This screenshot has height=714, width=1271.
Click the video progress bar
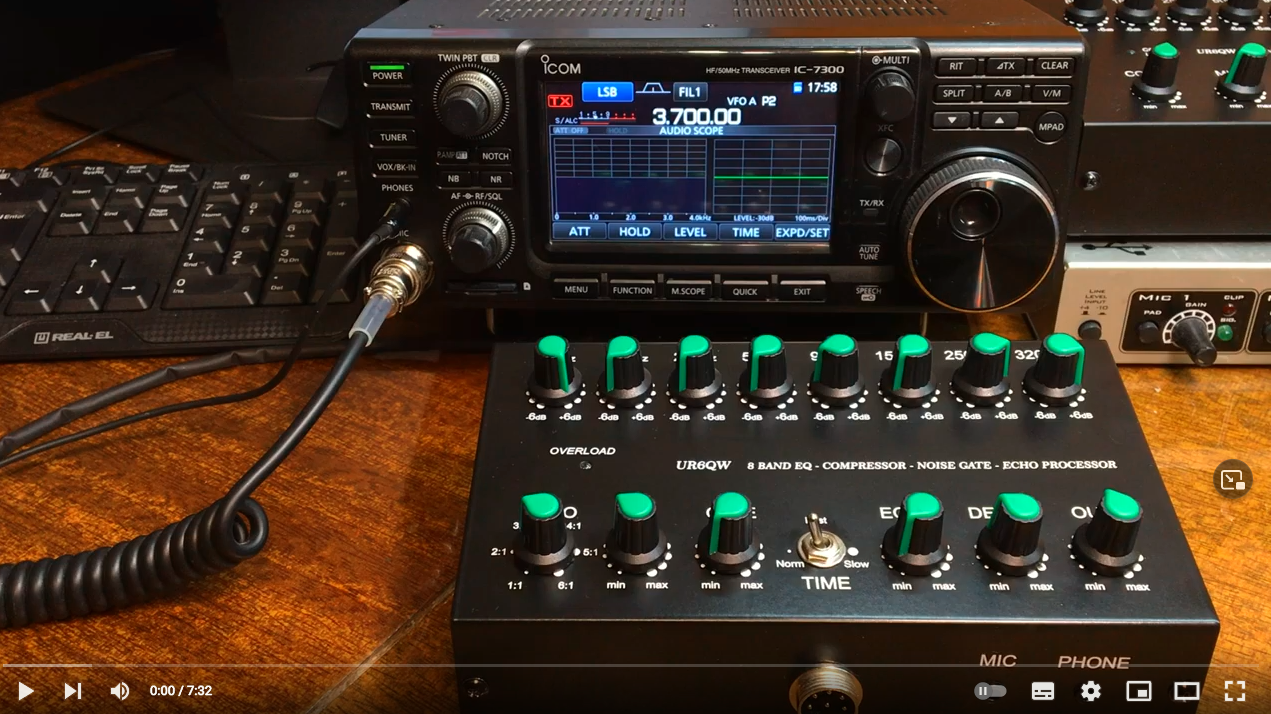click(635, 665)
